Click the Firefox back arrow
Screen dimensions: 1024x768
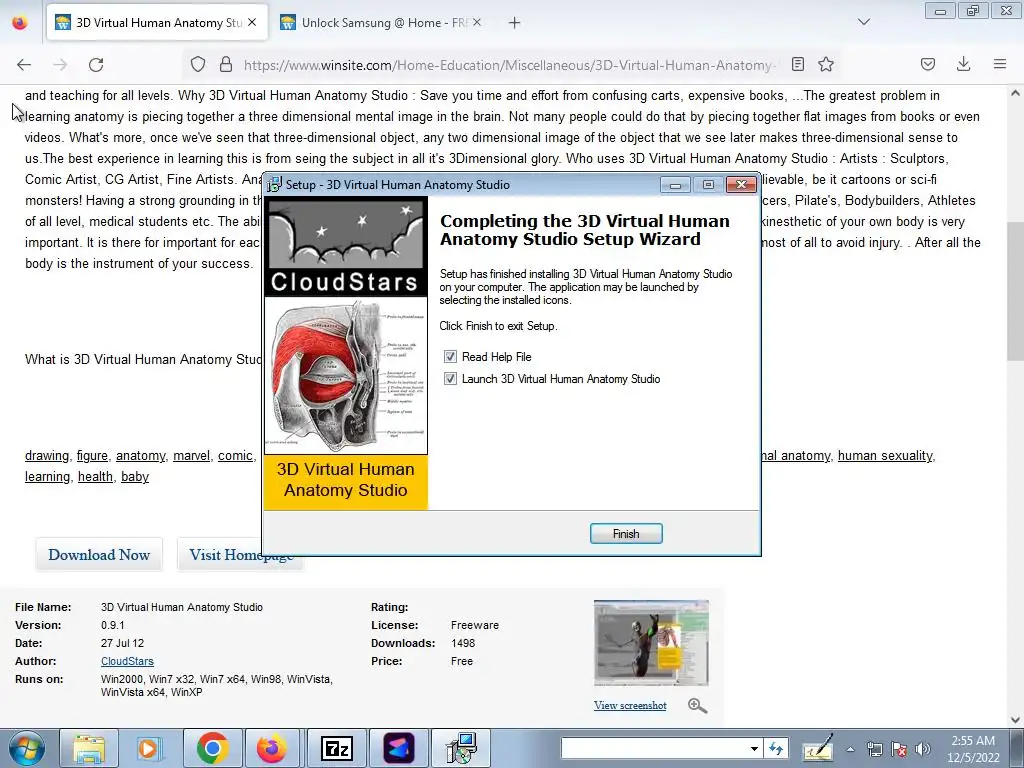point(24,65)
